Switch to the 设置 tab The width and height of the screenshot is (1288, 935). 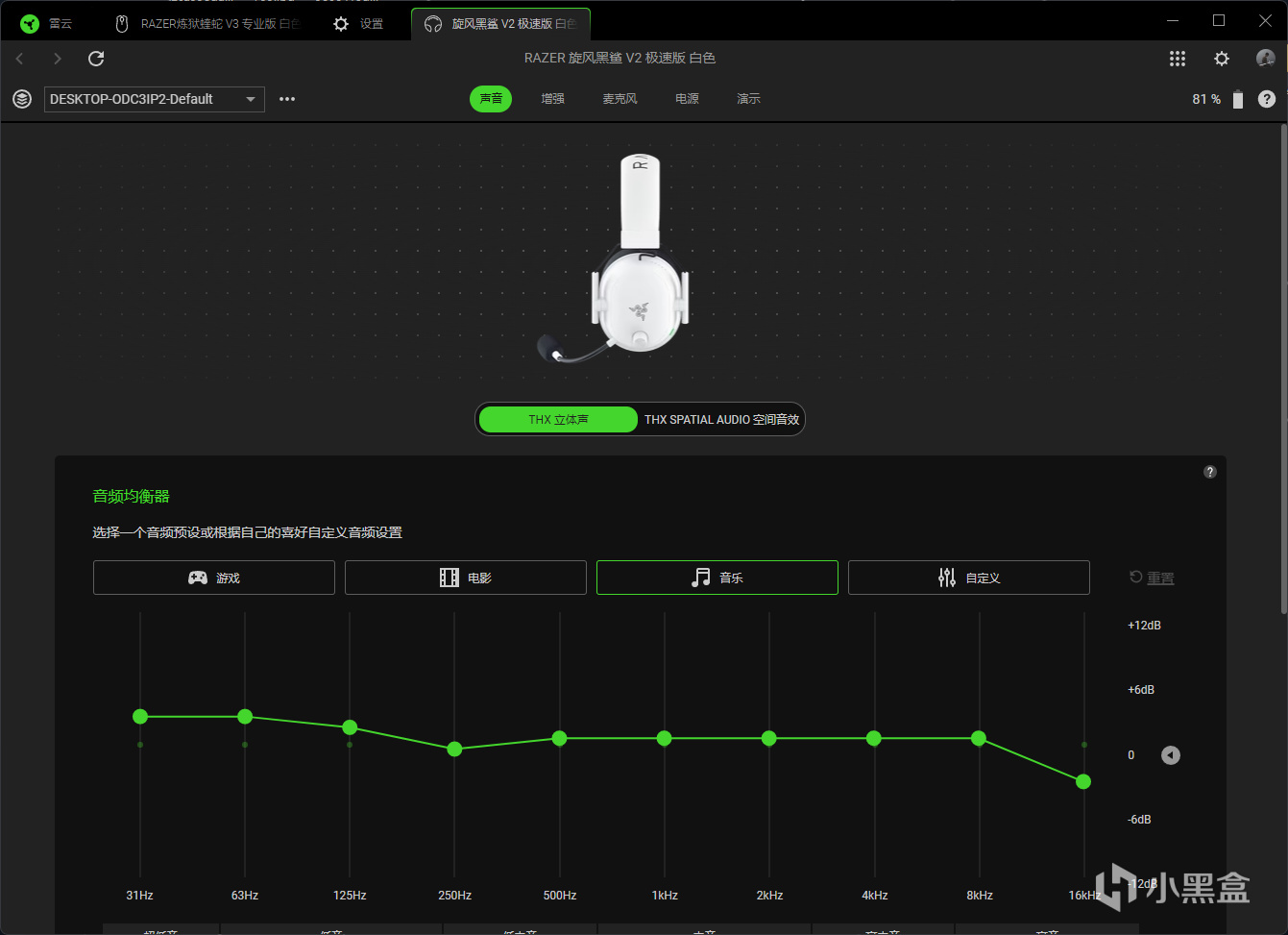pos(358,24)
